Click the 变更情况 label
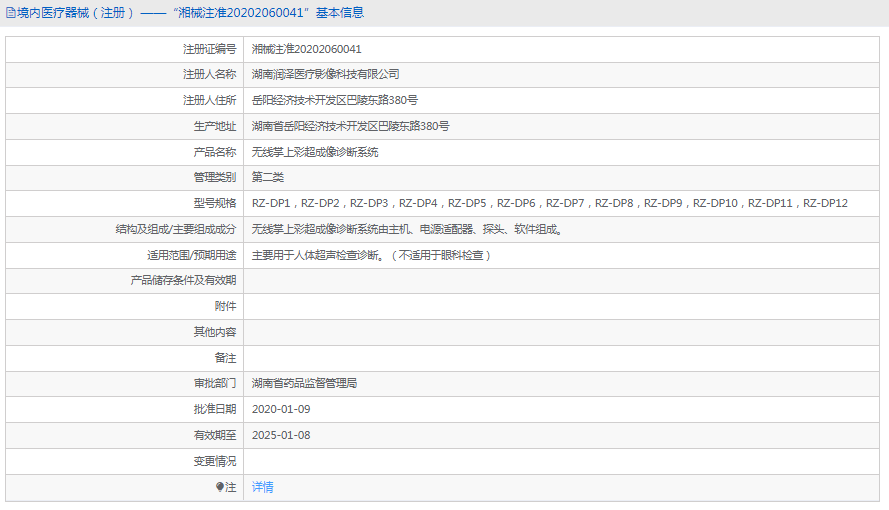Screen dimensions: 889x510 point(214,461)
